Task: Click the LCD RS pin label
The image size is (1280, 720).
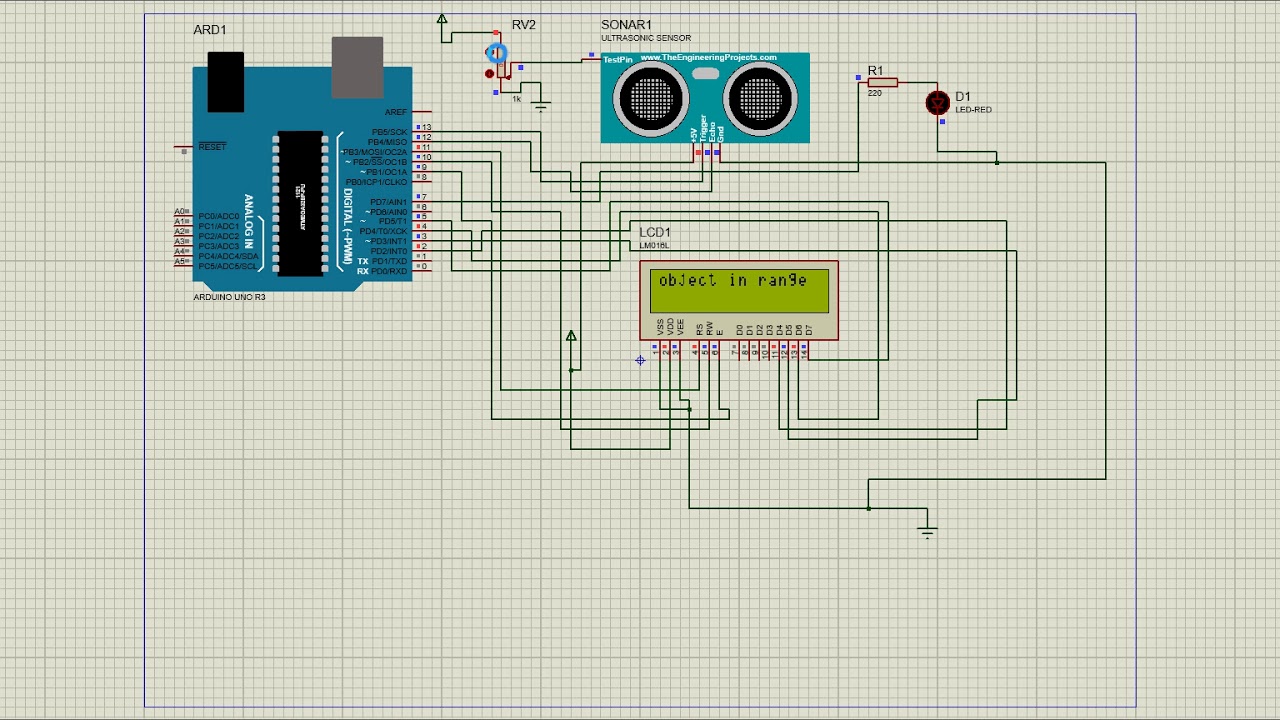Action: (699, 329)
